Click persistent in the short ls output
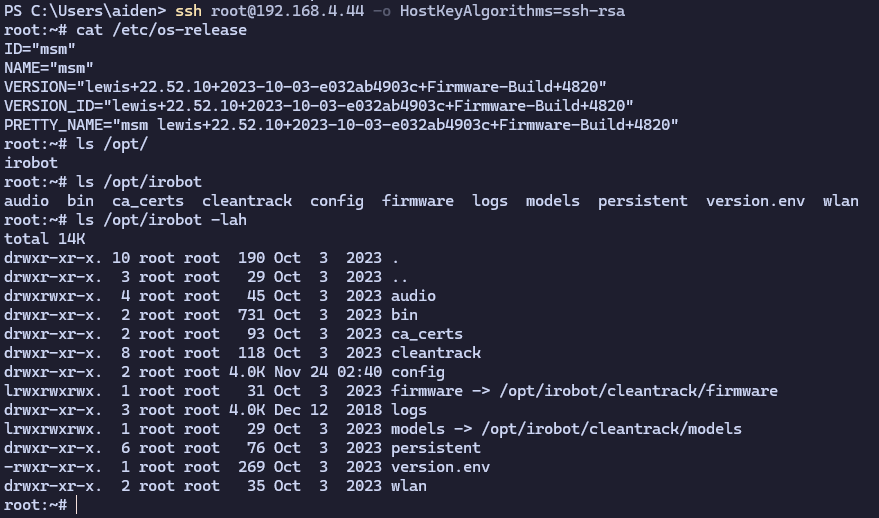The height and width of the screenshot is (518, 879). [x=642, y=201]
